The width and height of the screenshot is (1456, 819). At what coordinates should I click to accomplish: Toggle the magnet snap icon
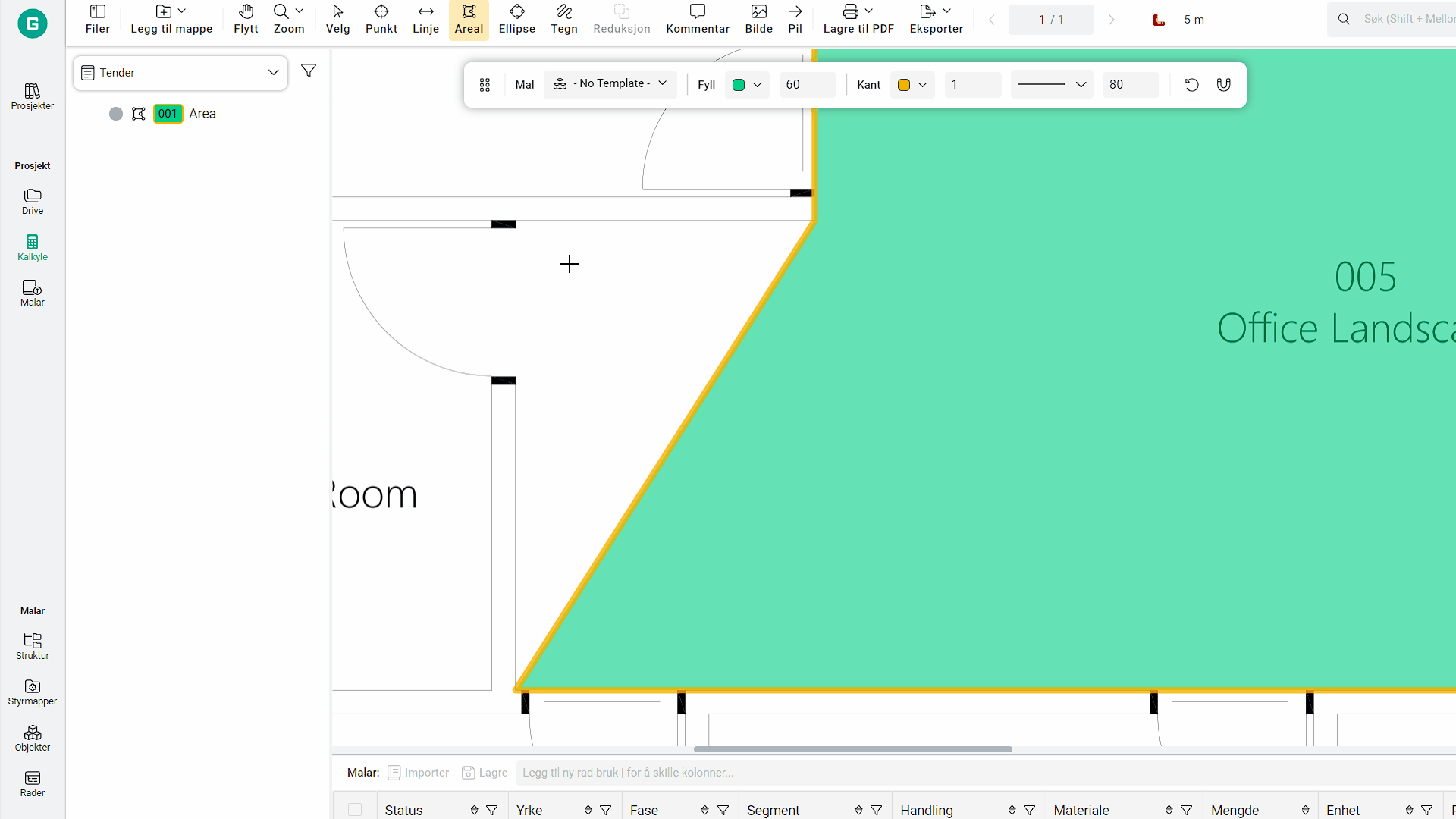[1223, 85]
